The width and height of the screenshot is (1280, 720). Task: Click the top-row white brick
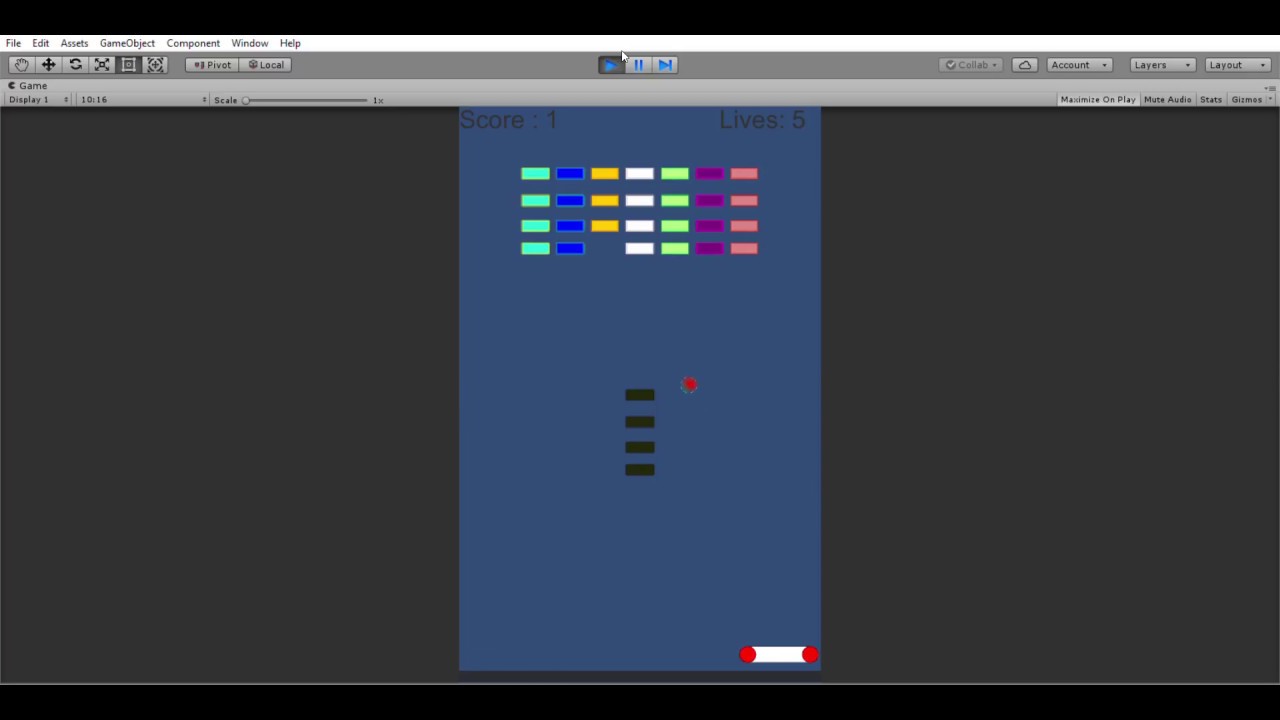point(640,174)
